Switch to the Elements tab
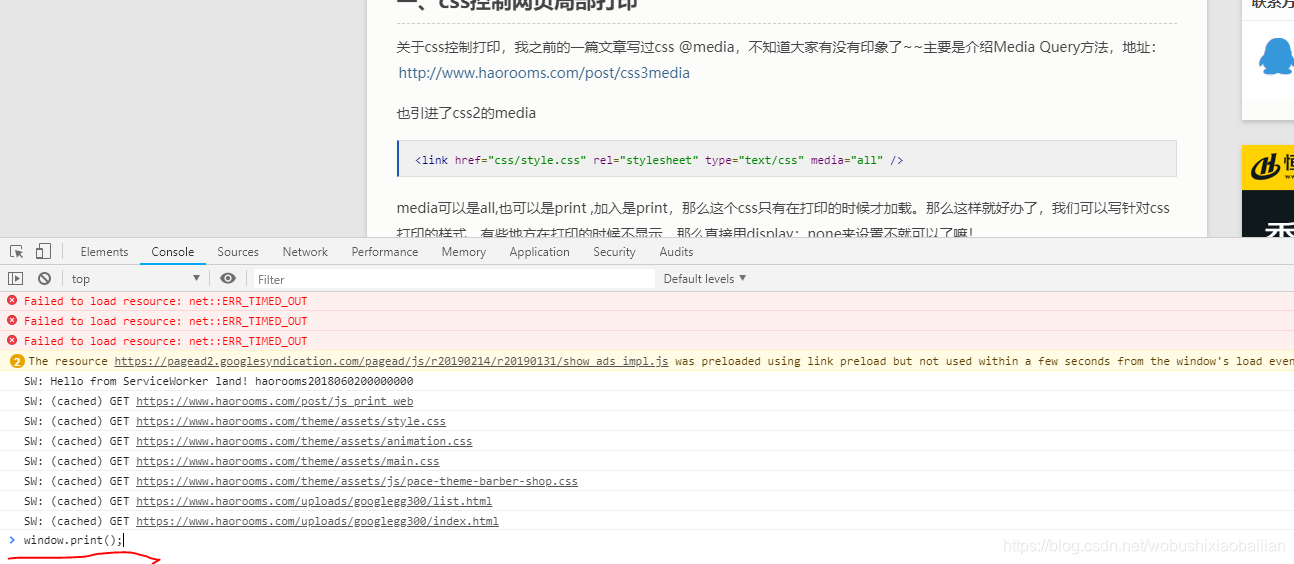 [104, 252]
